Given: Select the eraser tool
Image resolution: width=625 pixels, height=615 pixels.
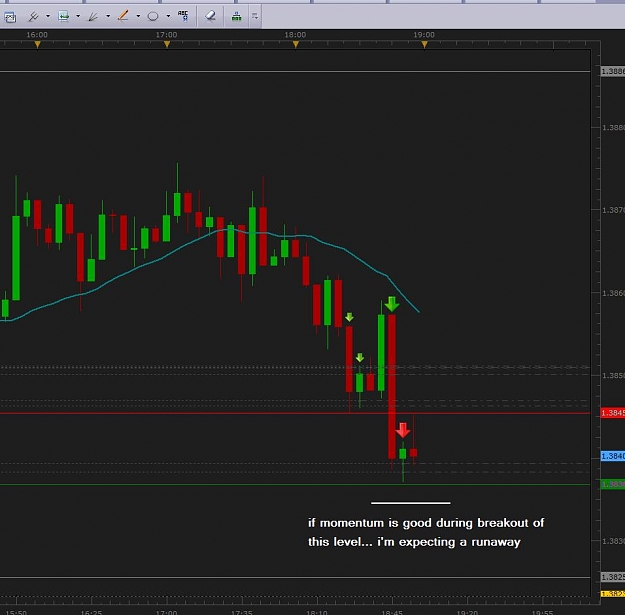Looking at the screenshot, I should tap(210, 16).
